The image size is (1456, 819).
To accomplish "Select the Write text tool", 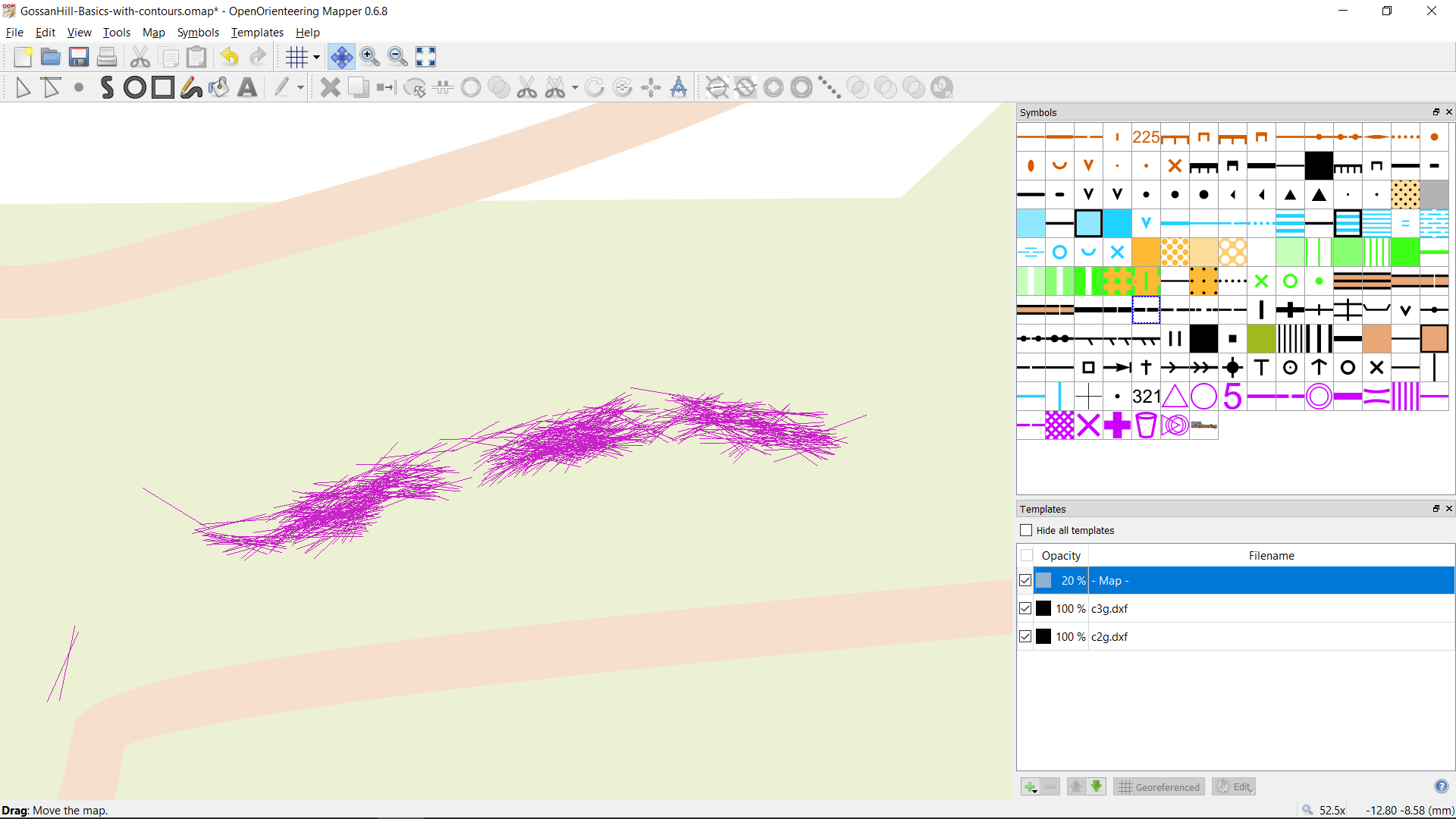I will tap(247, 88).
